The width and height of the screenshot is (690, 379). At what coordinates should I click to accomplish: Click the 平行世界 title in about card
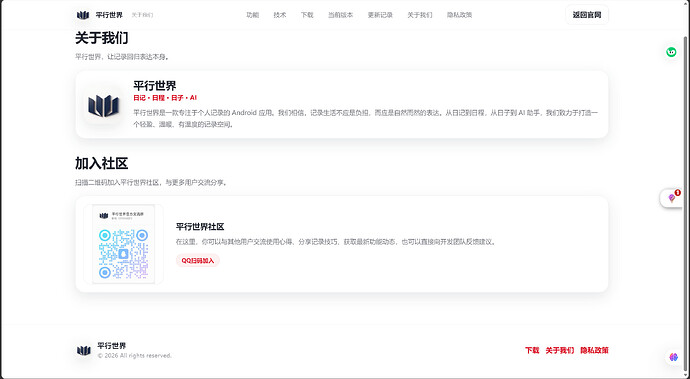point(155,85)
